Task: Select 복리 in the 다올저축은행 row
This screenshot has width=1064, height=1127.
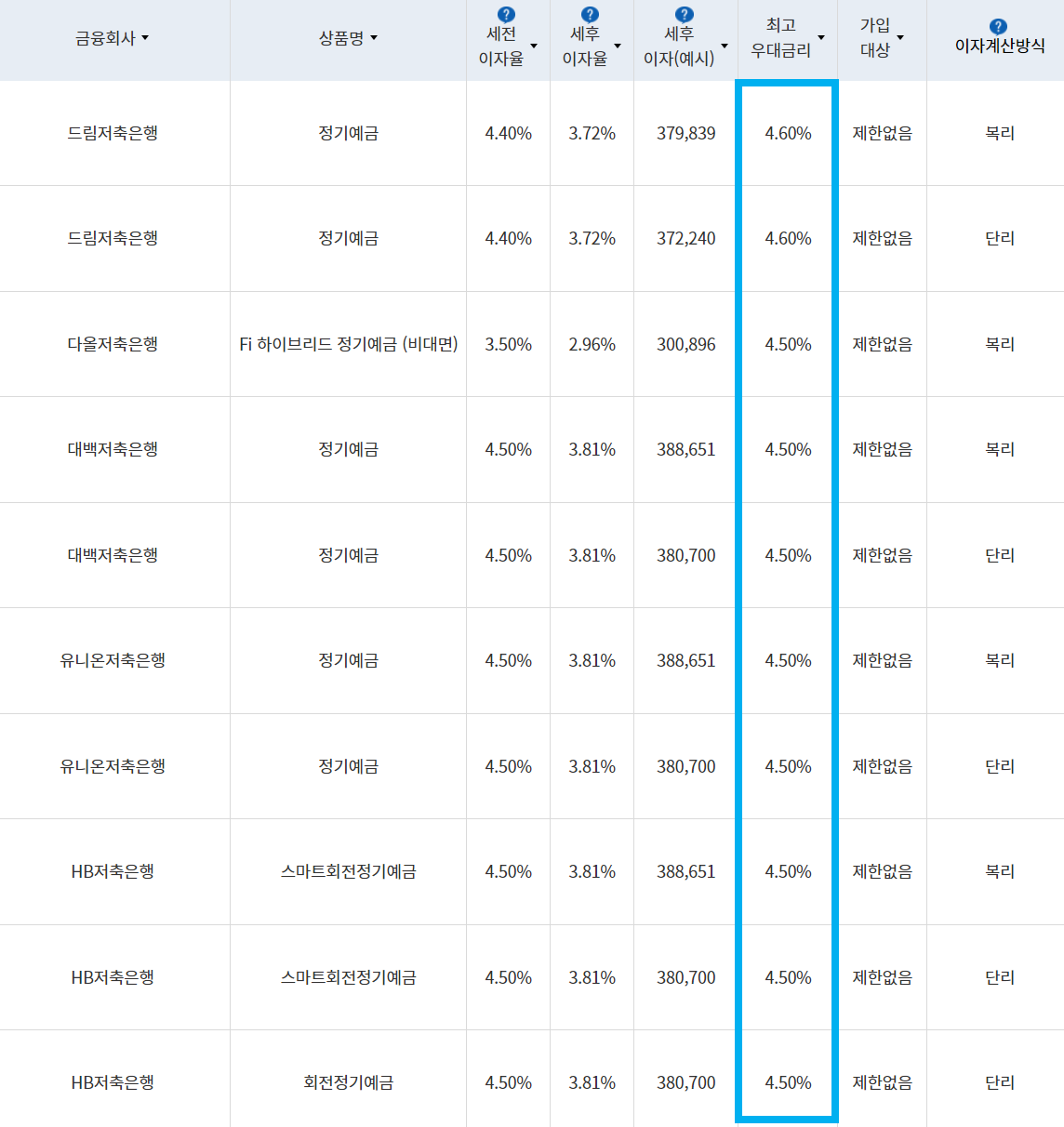Action: tap(1000, 344)
